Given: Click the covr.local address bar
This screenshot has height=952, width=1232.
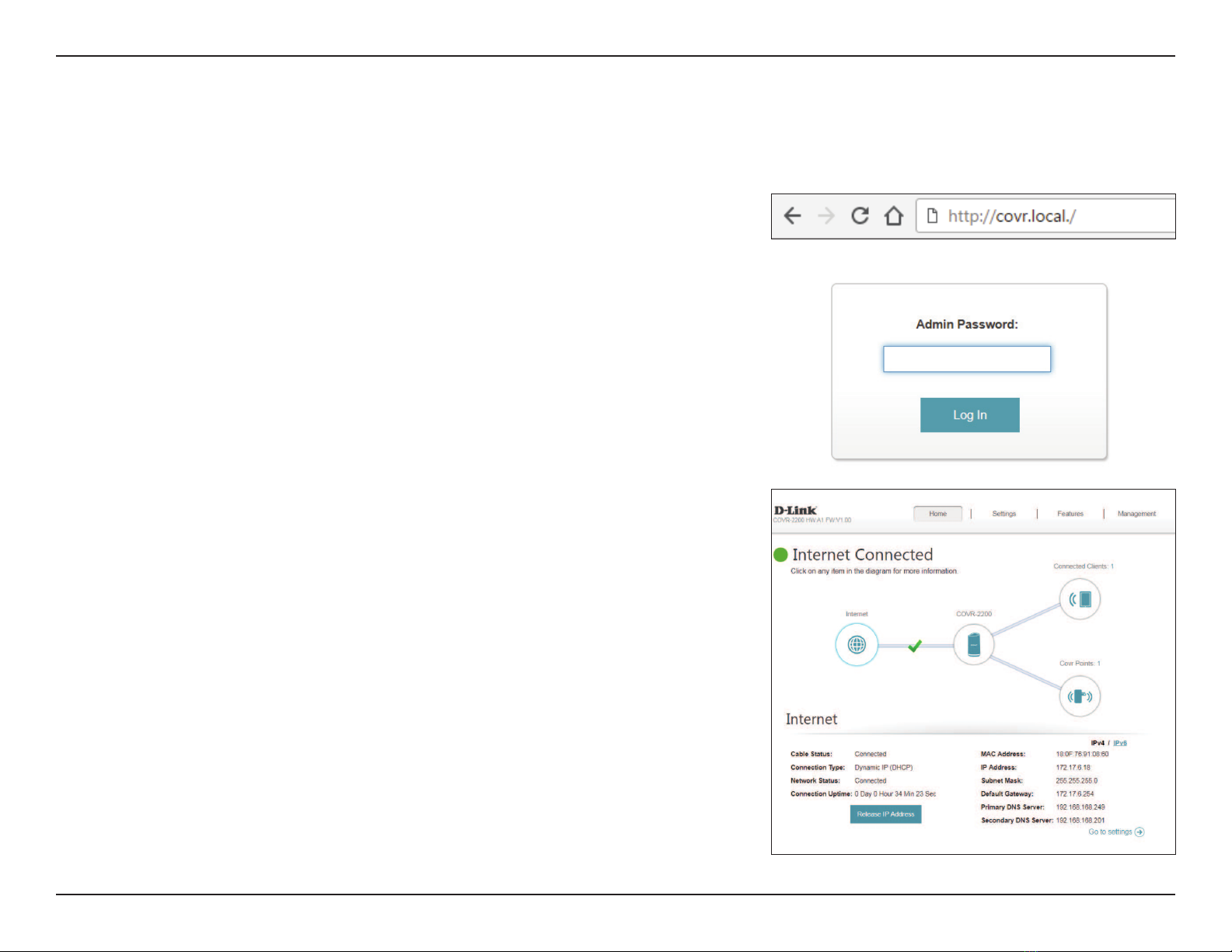Looking at the screenshot, I should point(1046,216).
